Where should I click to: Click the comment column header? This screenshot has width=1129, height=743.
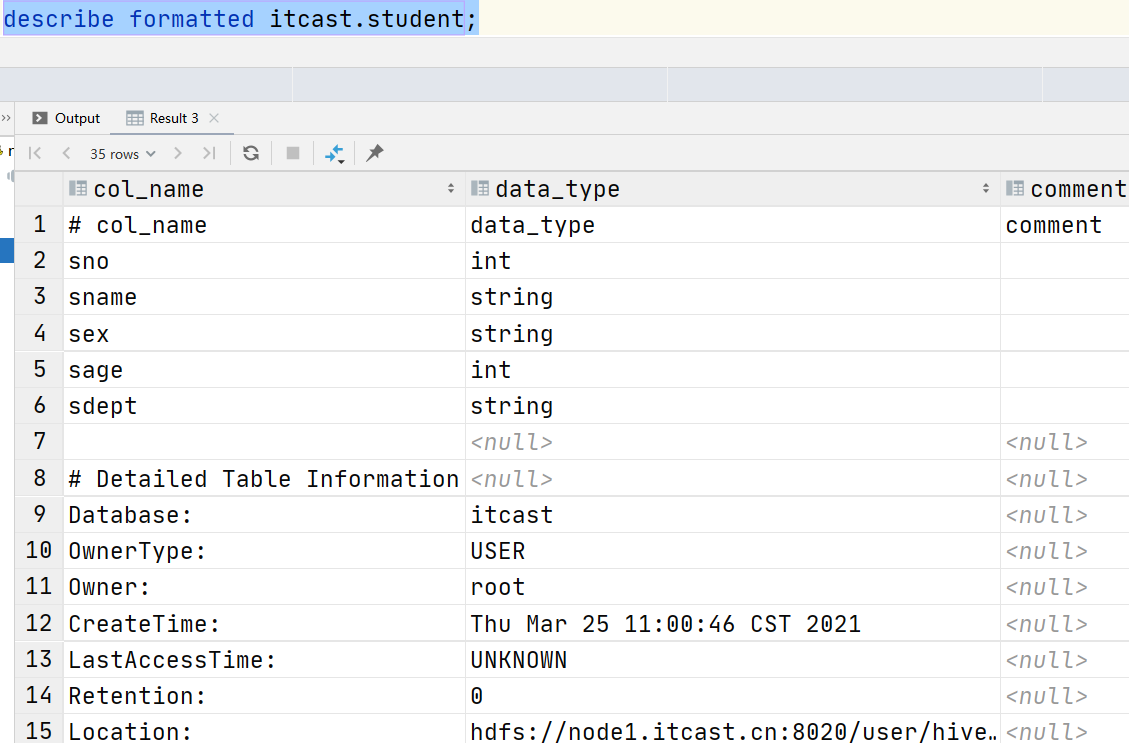[x=1065, y=189]
